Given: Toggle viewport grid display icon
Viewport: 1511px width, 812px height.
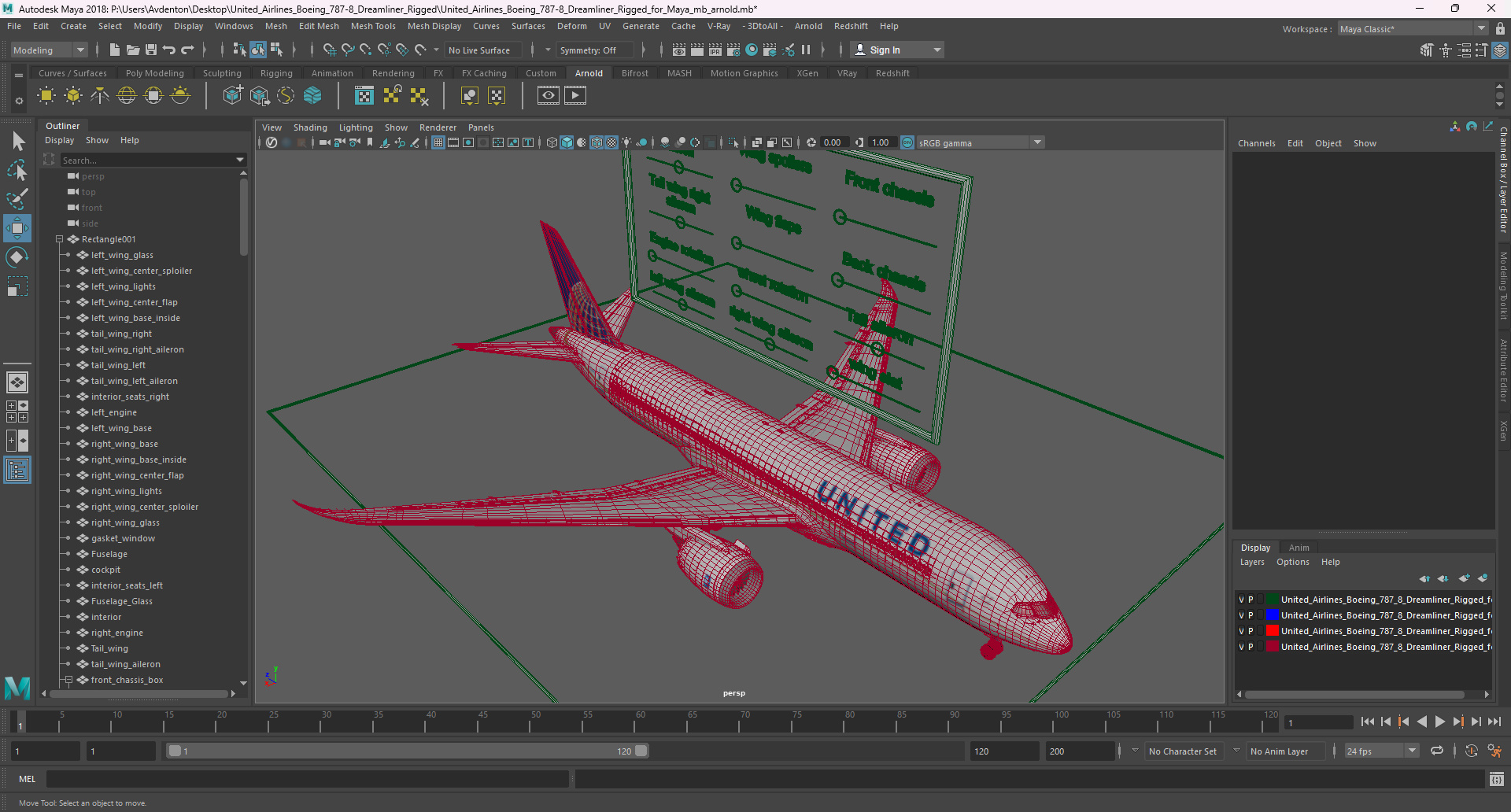Looking at the screenshot, I should click(438, 142).
